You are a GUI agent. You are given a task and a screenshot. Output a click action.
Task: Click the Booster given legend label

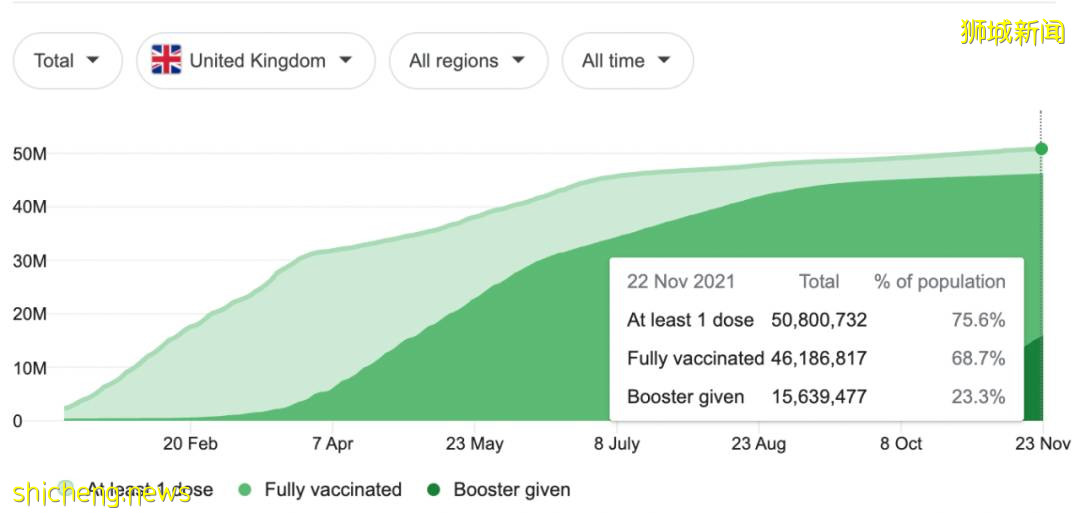click(x=512, y=490)
